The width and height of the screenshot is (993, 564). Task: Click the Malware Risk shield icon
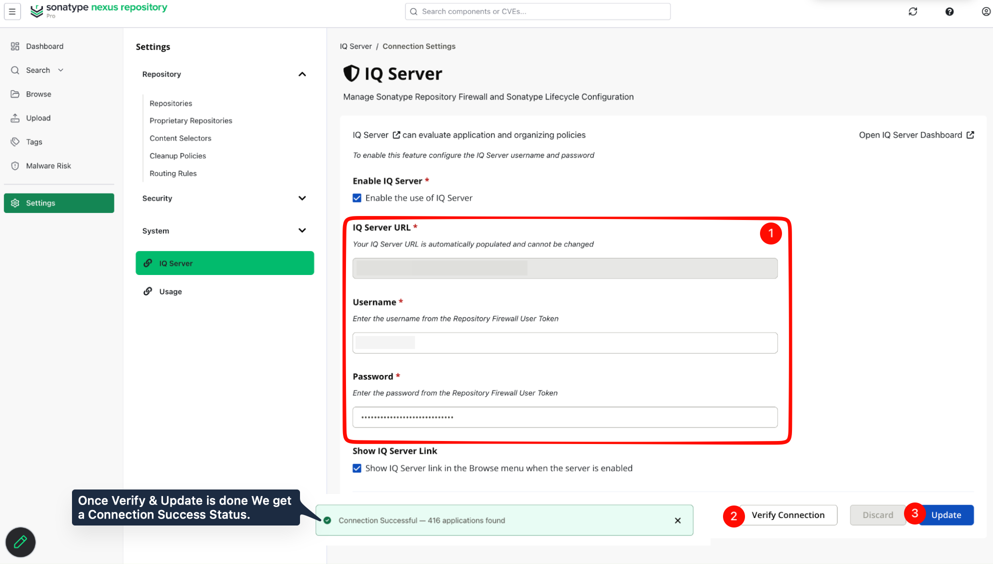(x=15, y=166)
